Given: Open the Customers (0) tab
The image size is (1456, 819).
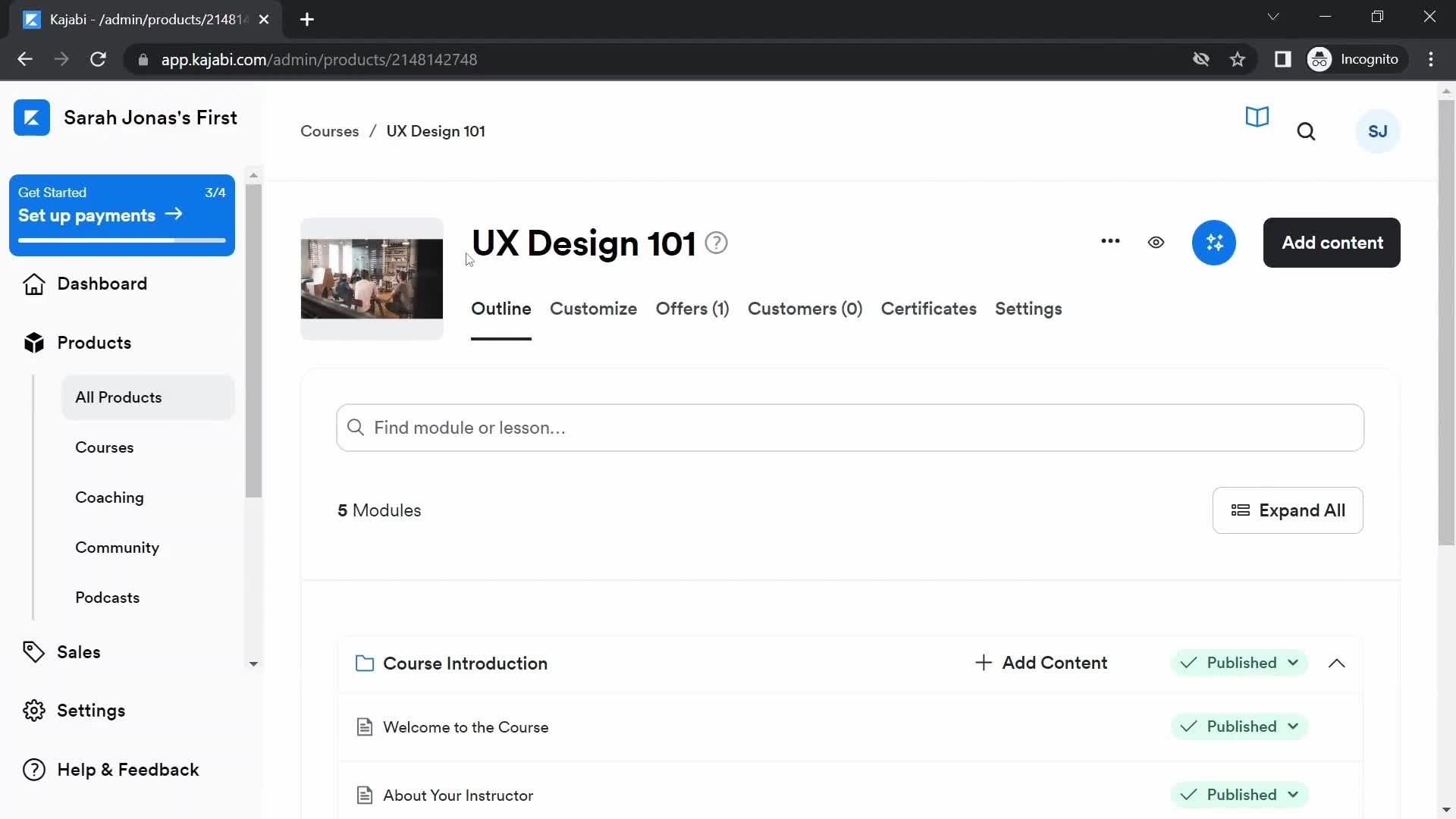Looking at the screenshot, I should pos(805,309).
